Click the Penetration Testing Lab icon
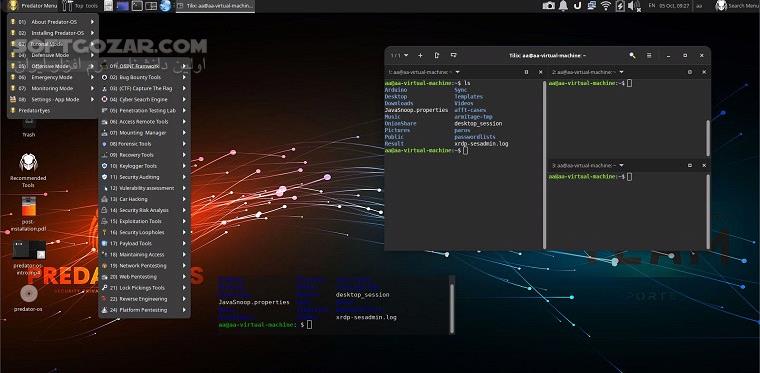 tap(104, 110)
